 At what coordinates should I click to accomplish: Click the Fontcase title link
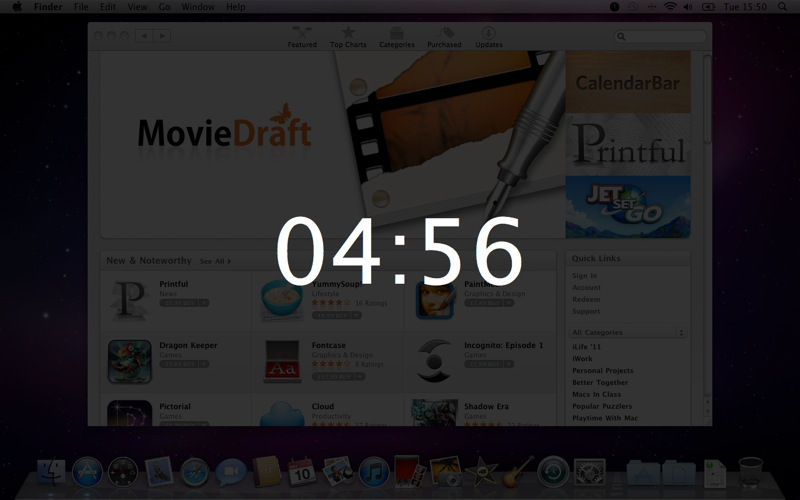(x=329, y=345)
